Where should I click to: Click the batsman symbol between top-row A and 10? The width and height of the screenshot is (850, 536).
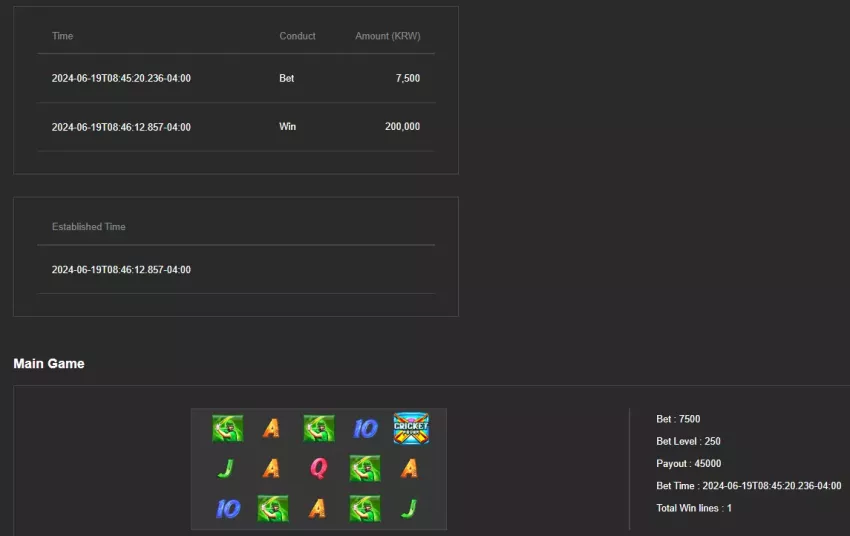pos(319,428)
